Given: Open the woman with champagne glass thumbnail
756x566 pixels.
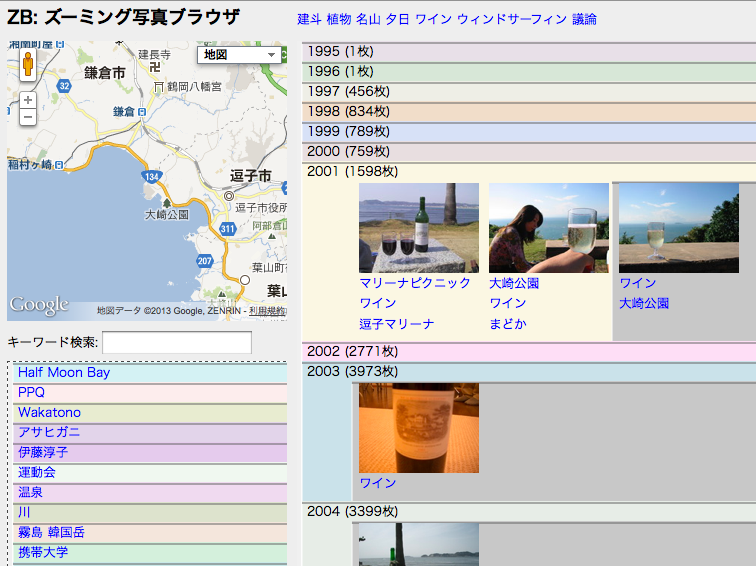Looking at the screenshot, I should coord(549,228).
